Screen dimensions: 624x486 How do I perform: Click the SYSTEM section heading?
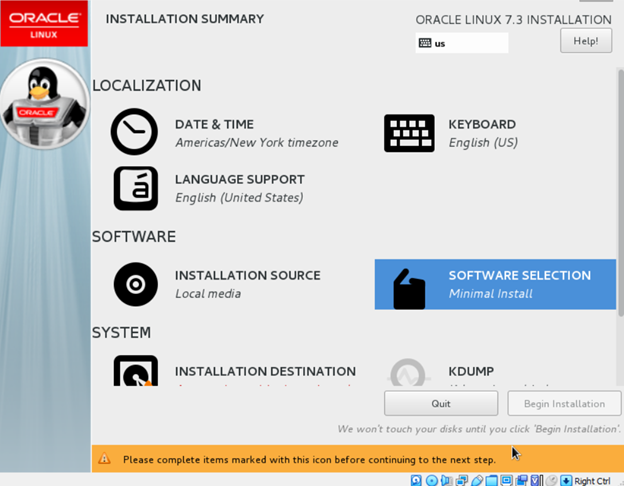(x=121, y=333)
